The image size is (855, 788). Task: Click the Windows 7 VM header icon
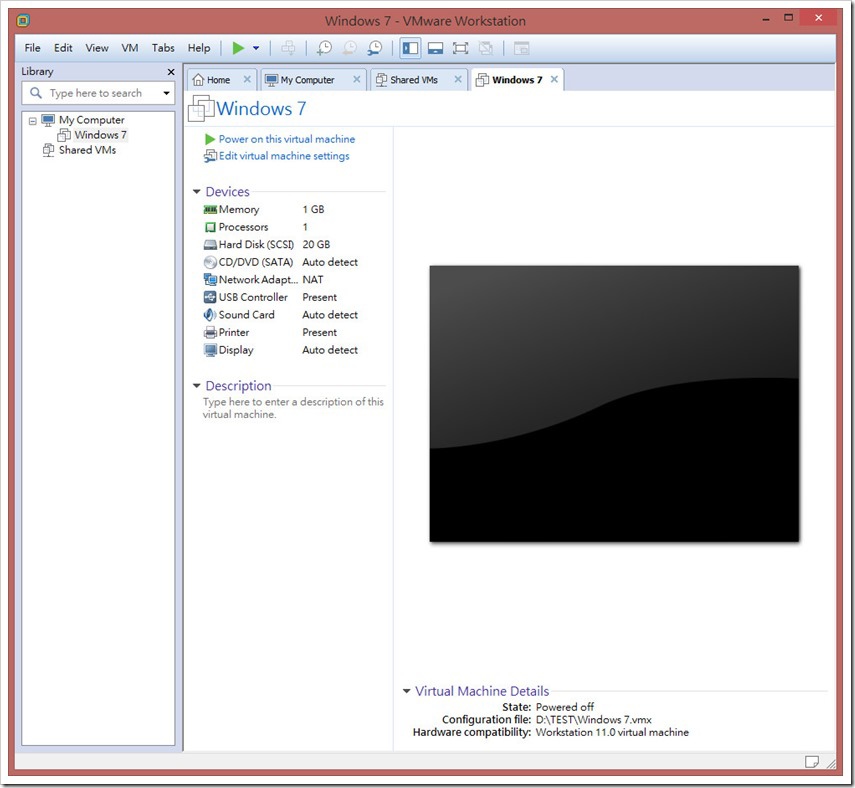coord(201,109)
